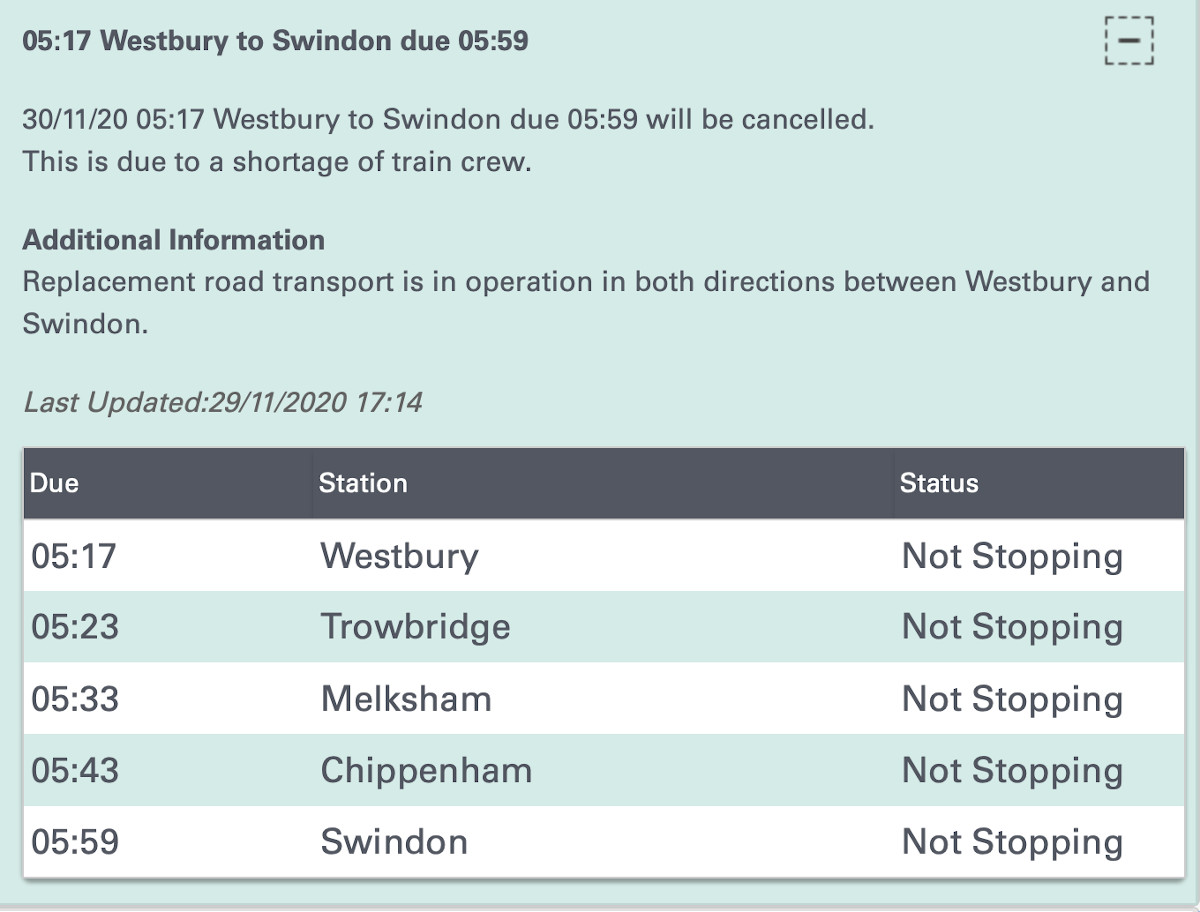Image resolution: width=1200 pixels, height=912 pixels.
Task: Select the Trowbridge station cell
Action: point(415,627)
